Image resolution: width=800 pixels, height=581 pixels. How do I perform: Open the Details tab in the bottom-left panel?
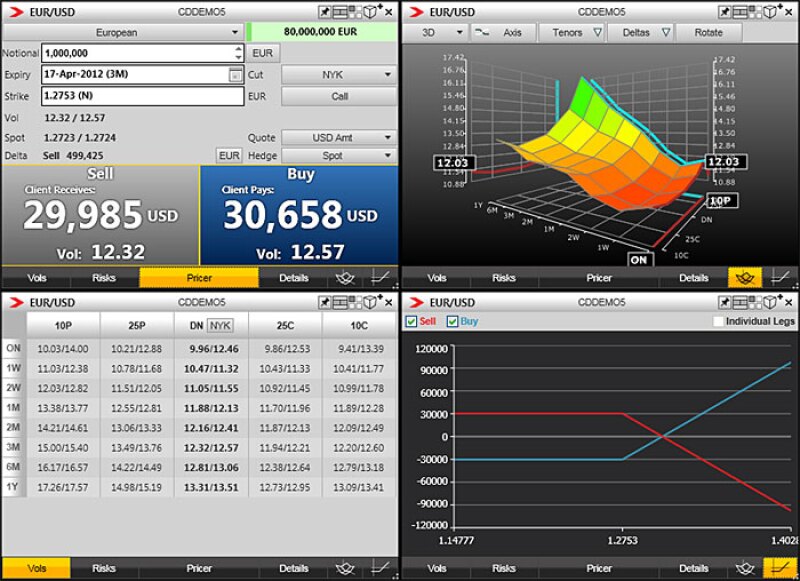(294, 568)
